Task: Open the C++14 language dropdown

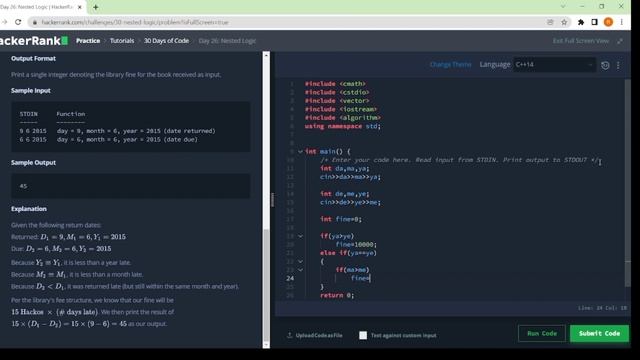Action: pos(554,64)
